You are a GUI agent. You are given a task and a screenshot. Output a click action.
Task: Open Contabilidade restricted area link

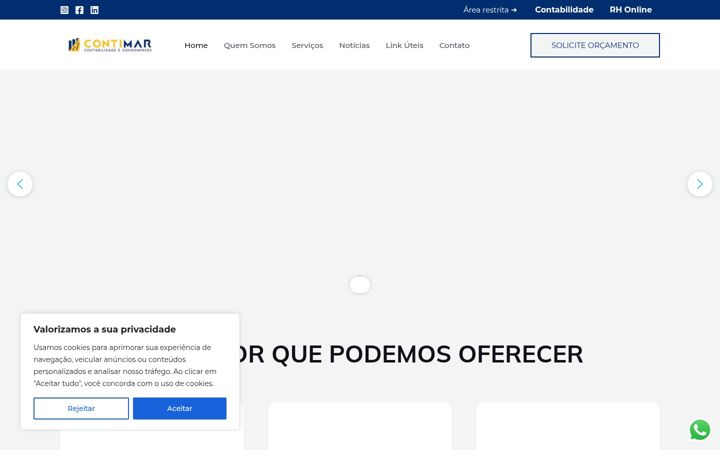(x=564, y=10)
